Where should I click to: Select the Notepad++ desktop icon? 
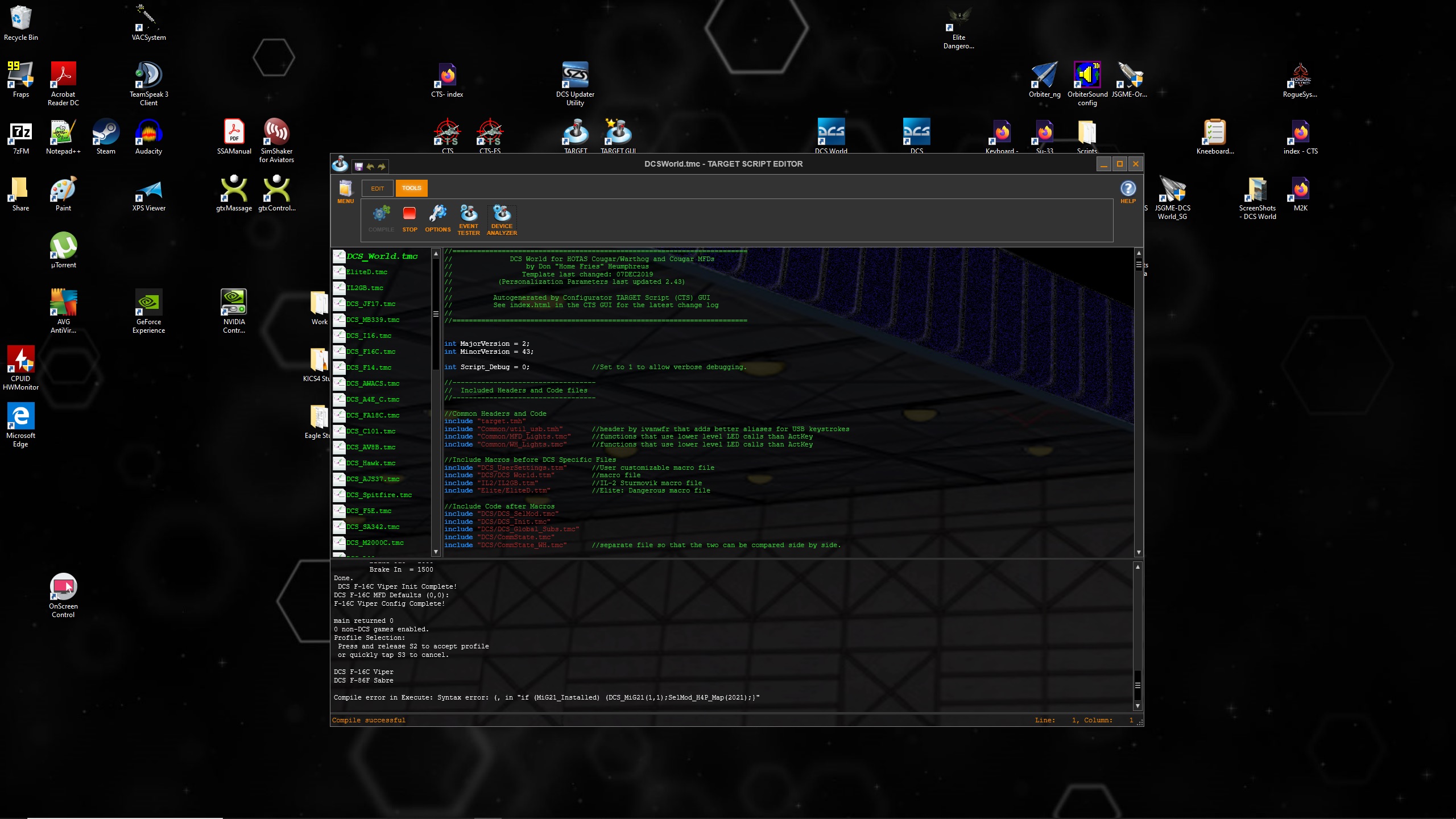[x=63, y=137]
